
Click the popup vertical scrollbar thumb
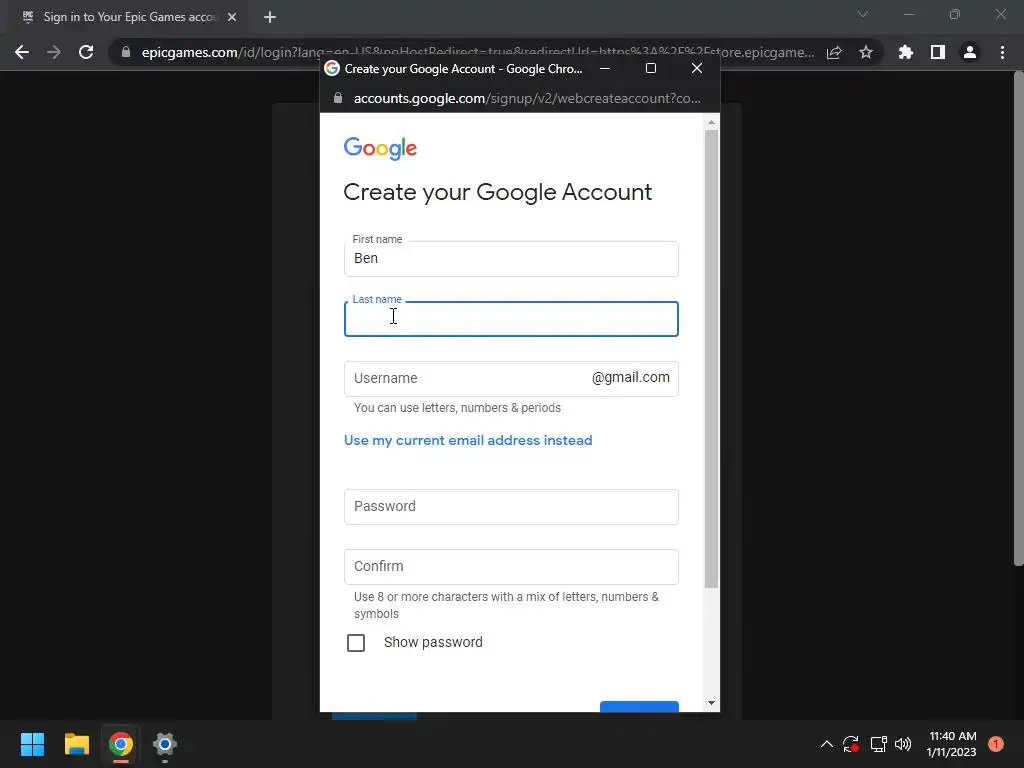[711, 359]
